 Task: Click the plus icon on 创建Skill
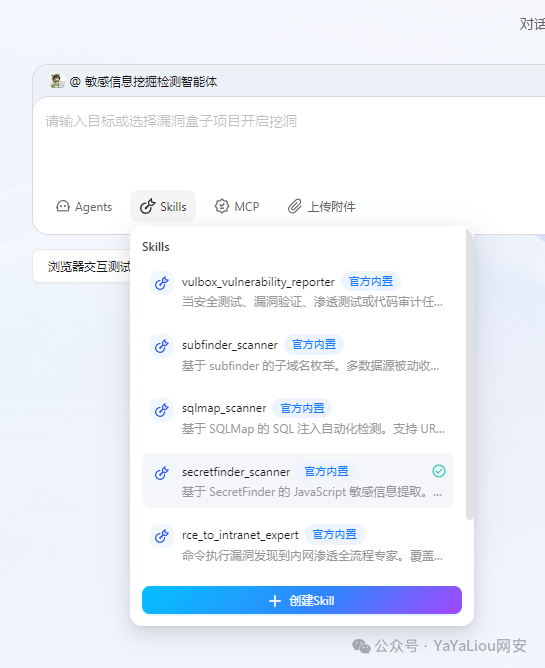tap(275, 601)
